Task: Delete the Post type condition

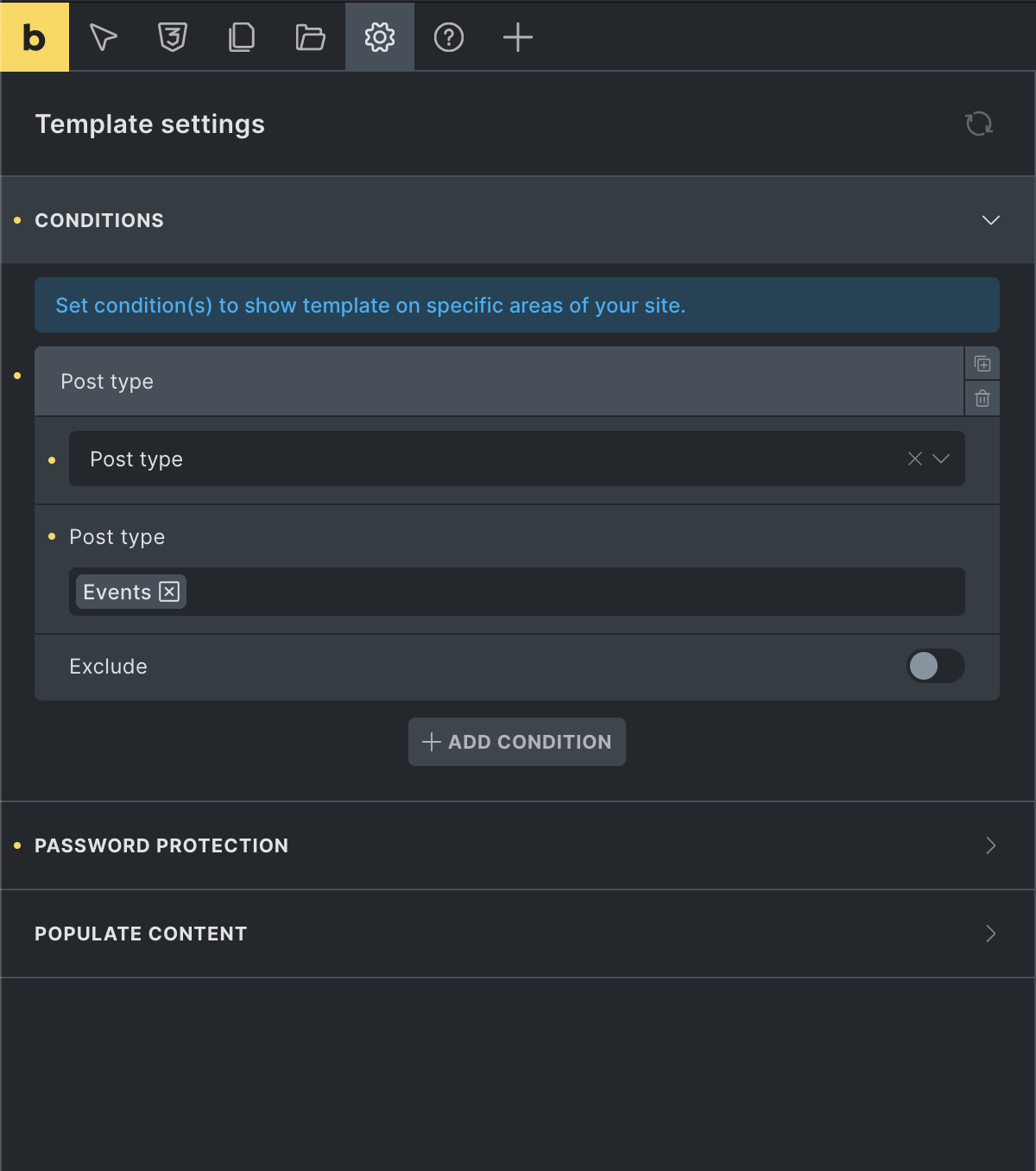Action: pyautogui.click(x=982, y=398)
